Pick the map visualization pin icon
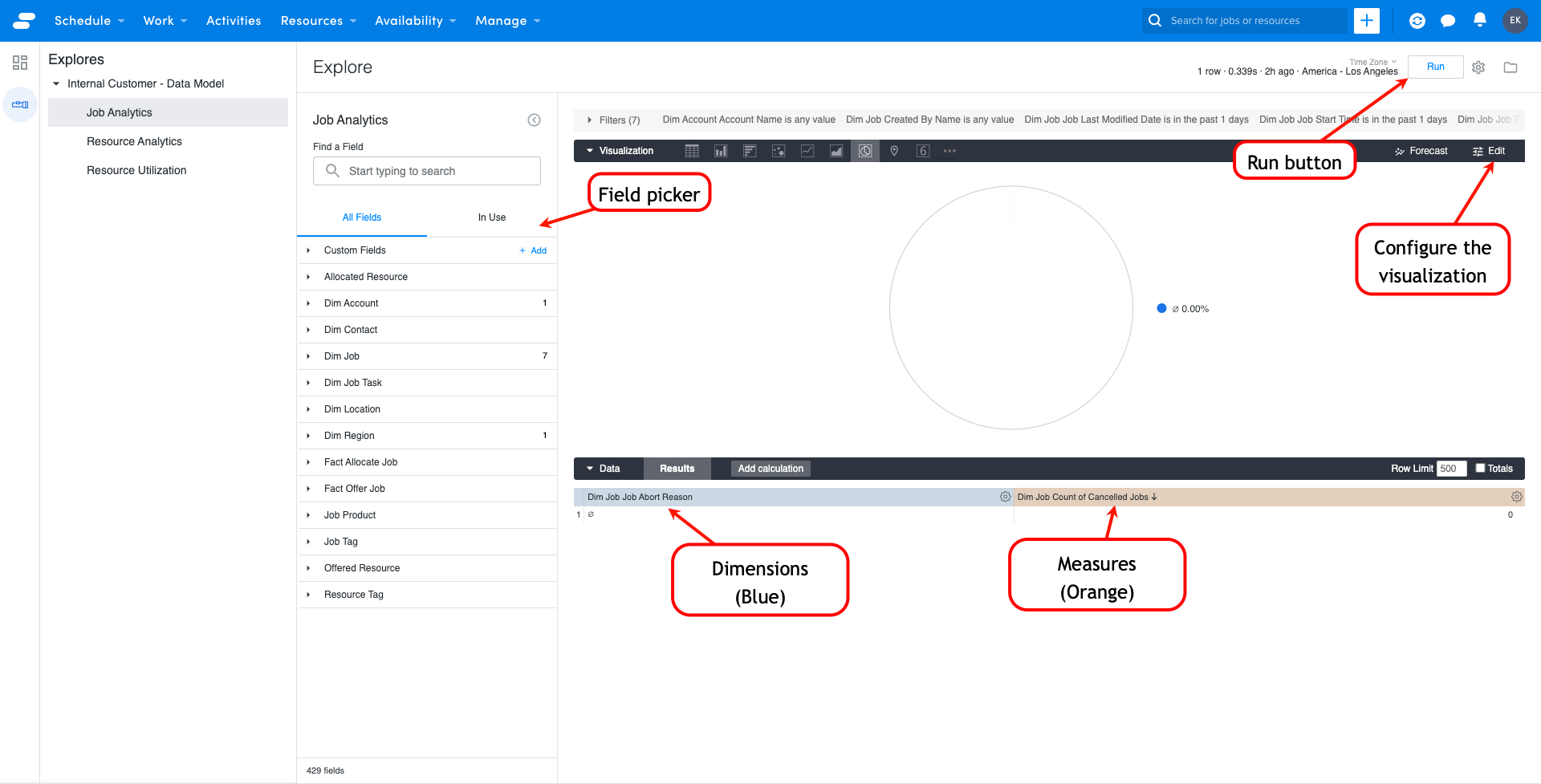 894,151
